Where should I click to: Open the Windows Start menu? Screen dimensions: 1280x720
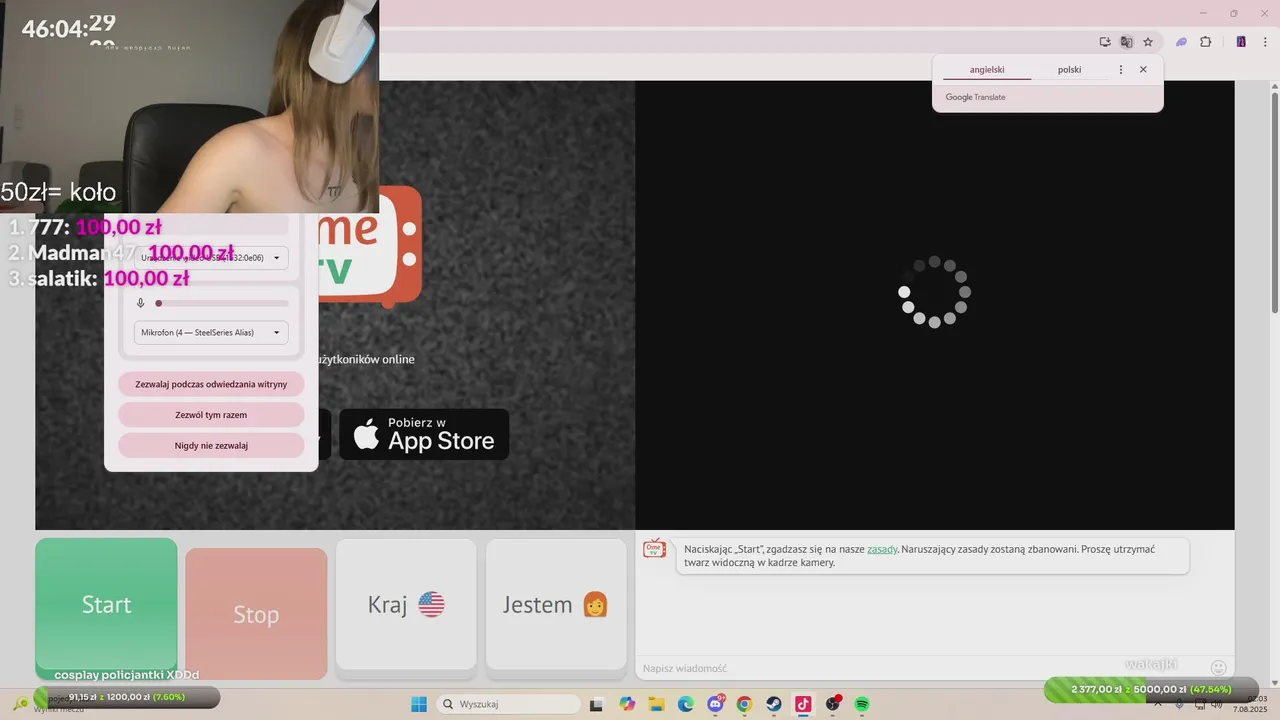tap(418, 704)
